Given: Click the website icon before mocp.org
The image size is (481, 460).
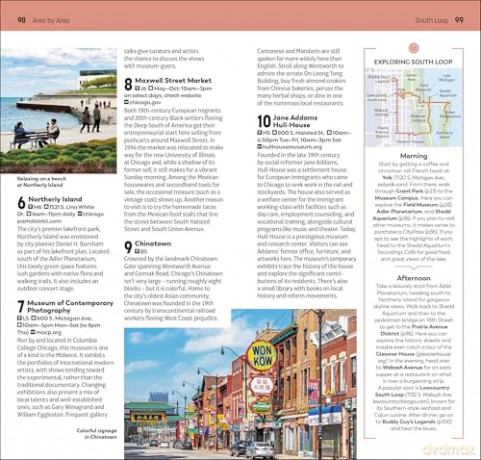Looking at the screenshot, I should click(33, 332).
